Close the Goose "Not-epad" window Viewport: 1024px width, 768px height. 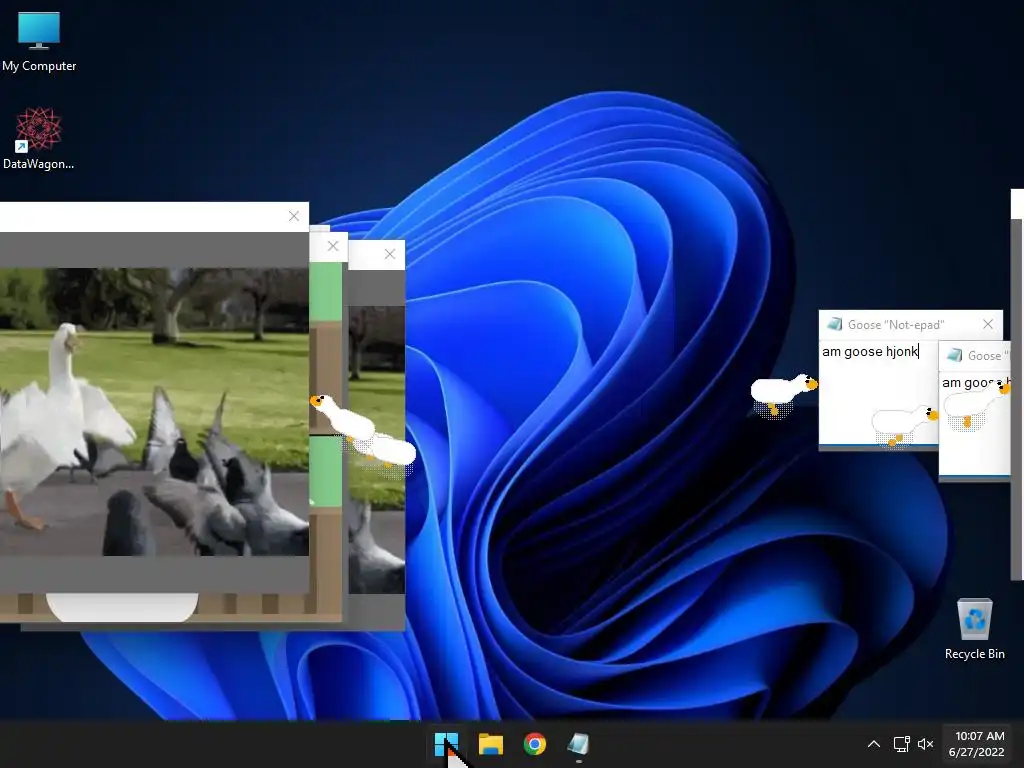(x=988, y=324)
